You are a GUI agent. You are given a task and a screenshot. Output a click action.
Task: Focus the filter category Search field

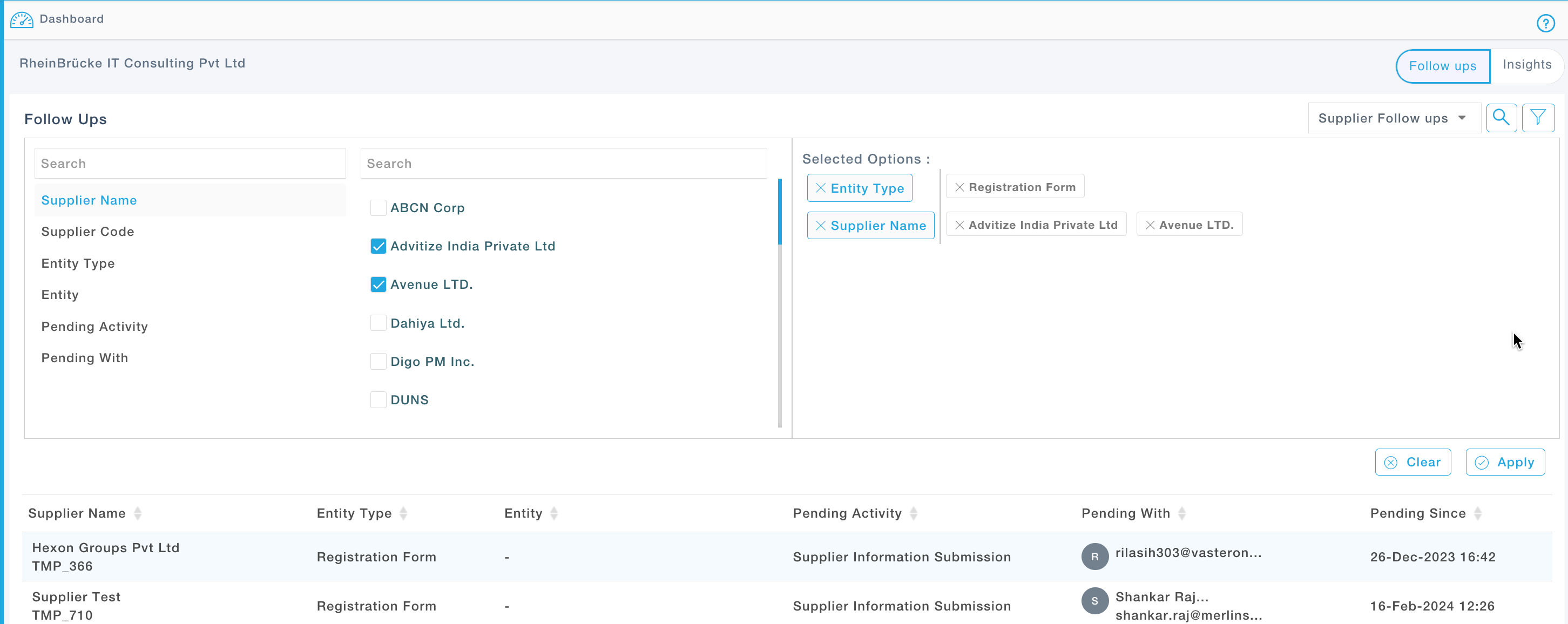pos(190,164)
